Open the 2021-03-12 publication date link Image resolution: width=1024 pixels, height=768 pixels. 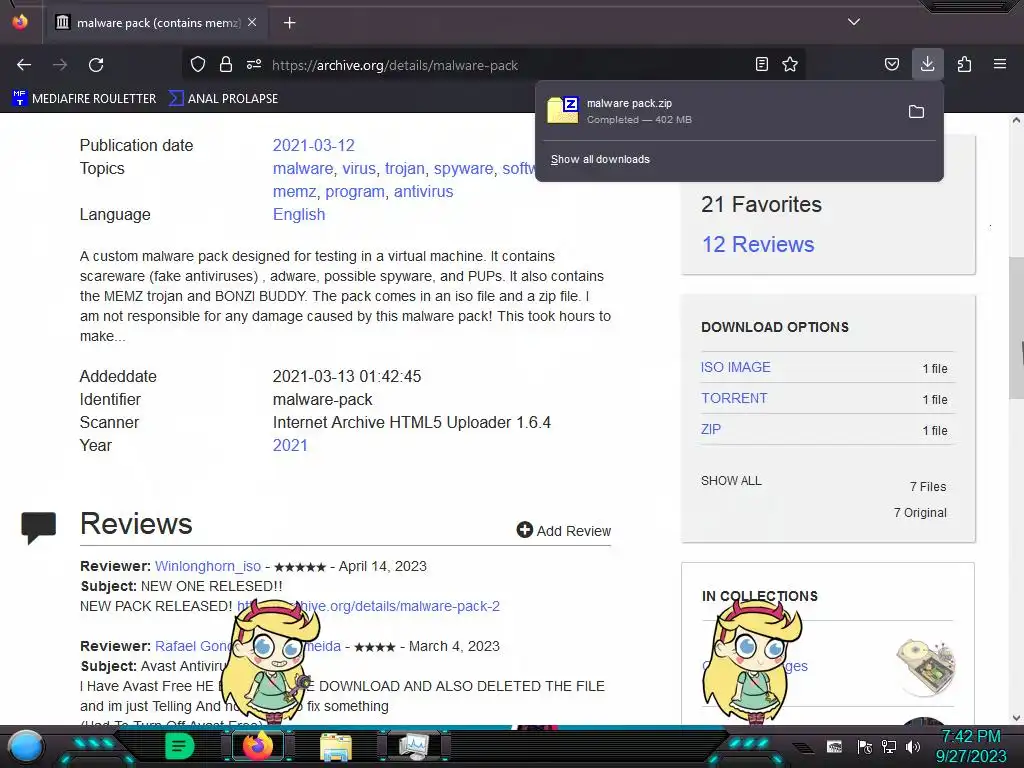tap(313, 145)
